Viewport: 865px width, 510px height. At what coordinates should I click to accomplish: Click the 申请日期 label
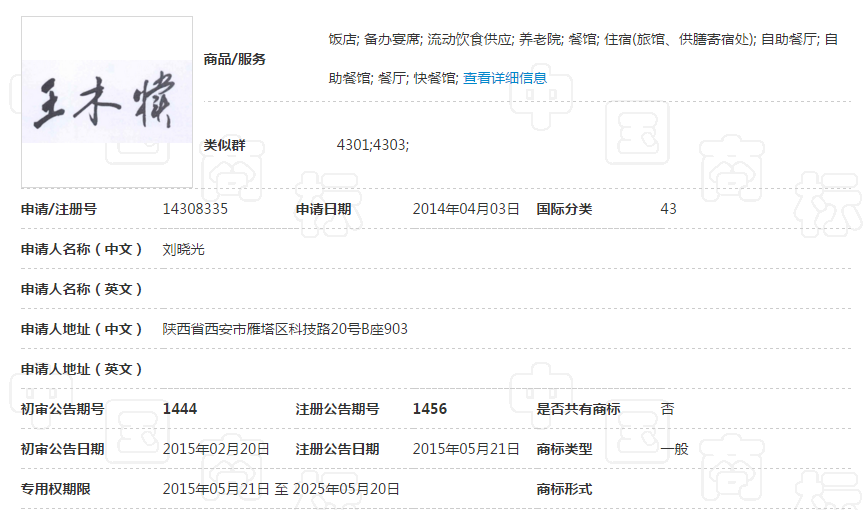[323, 209]
